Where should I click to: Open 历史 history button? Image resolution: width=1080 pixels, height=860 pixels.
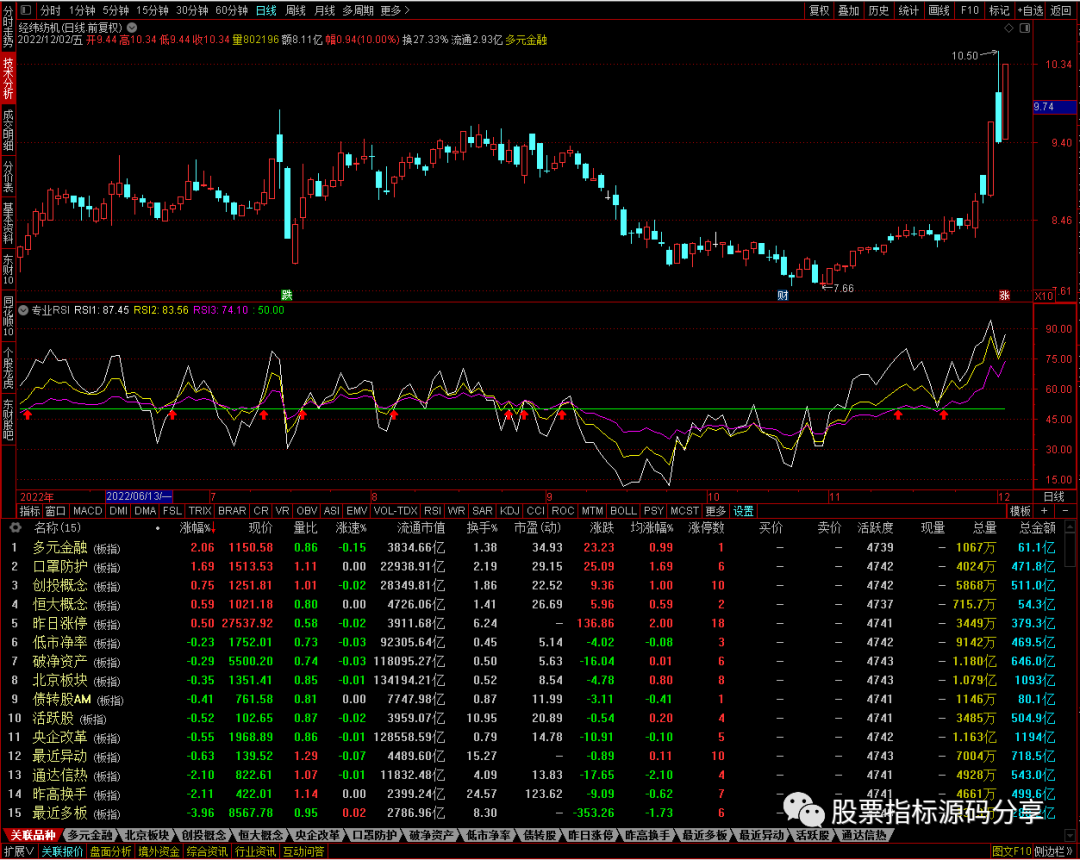pos(879,10)
